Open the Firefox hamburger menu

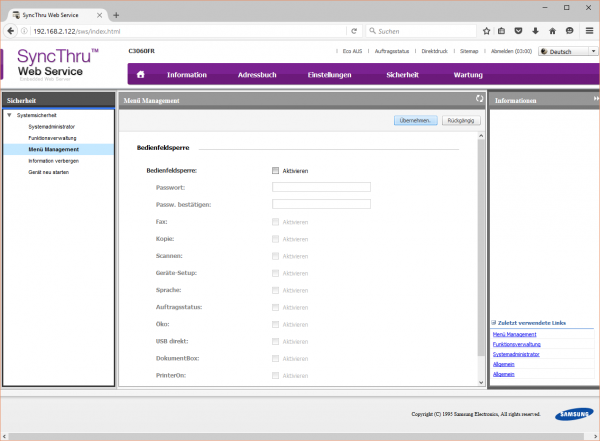click(x=587, y=31)
